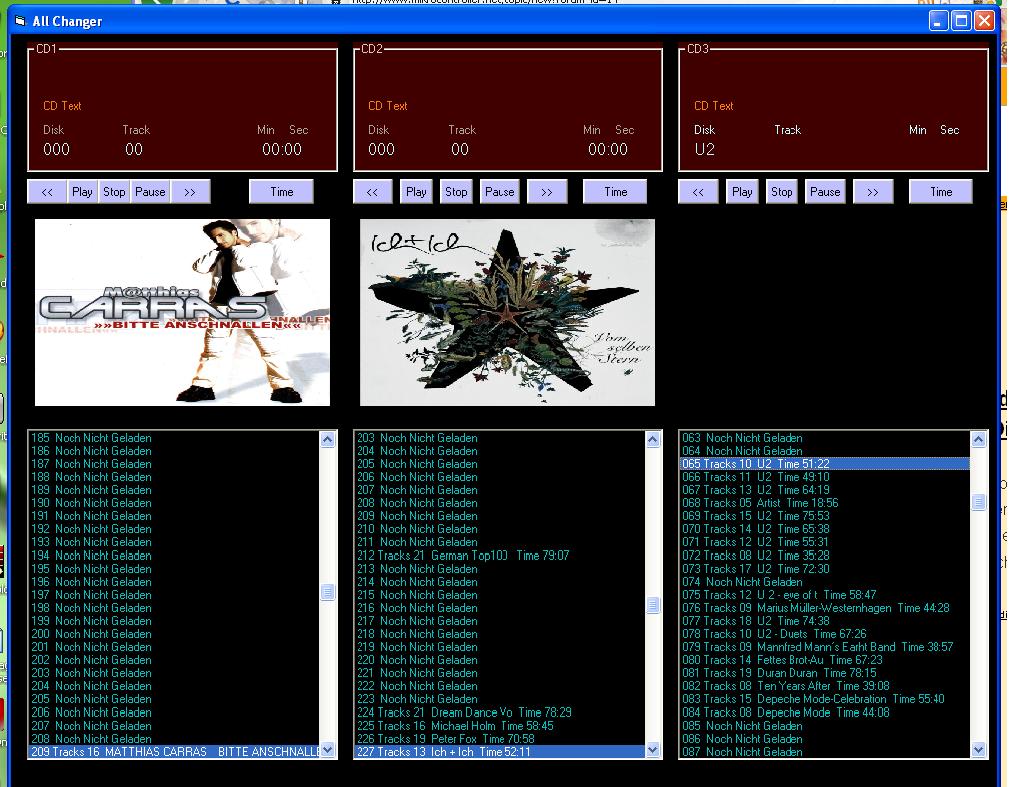
Task: Go to previous track on CD2
Action: [x=372, y=192]
